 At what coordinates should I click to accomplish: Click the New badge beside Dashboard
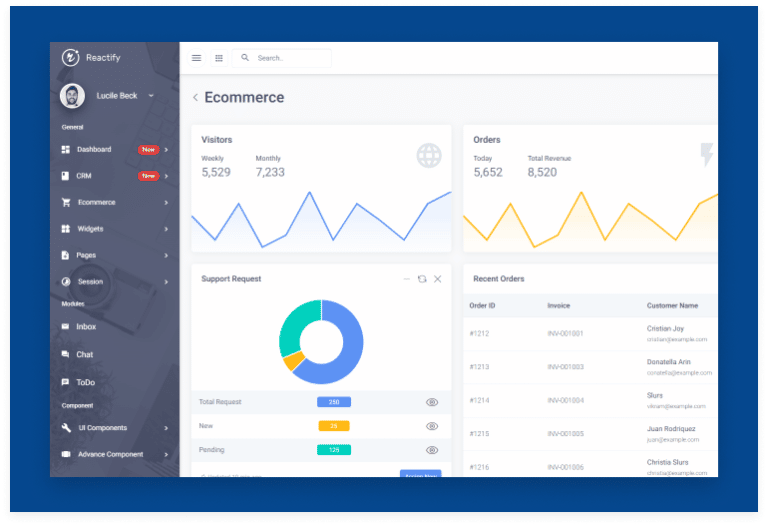148,149
